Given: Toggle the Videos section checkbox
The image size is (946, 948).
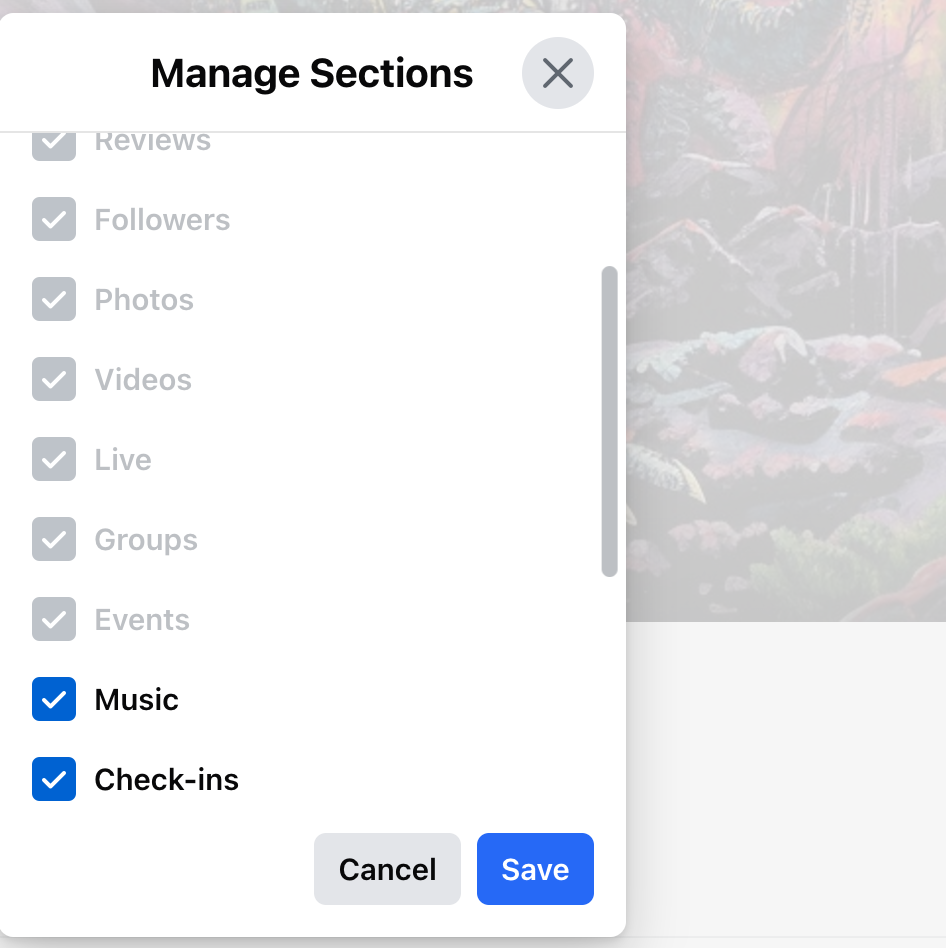Looking at the screenshot, I should (x=54, y=379).
